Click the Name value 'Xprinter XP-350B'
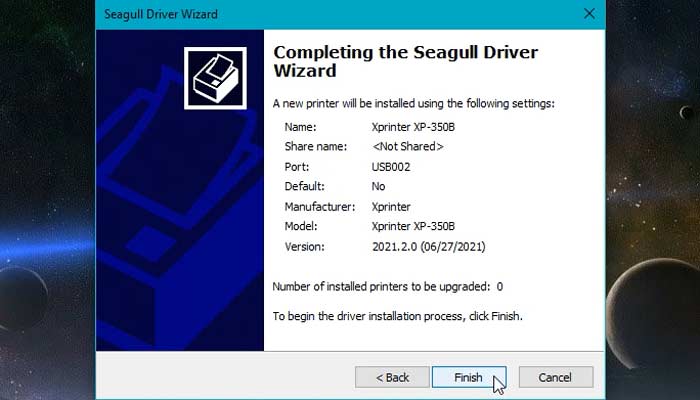 [413, 127]
